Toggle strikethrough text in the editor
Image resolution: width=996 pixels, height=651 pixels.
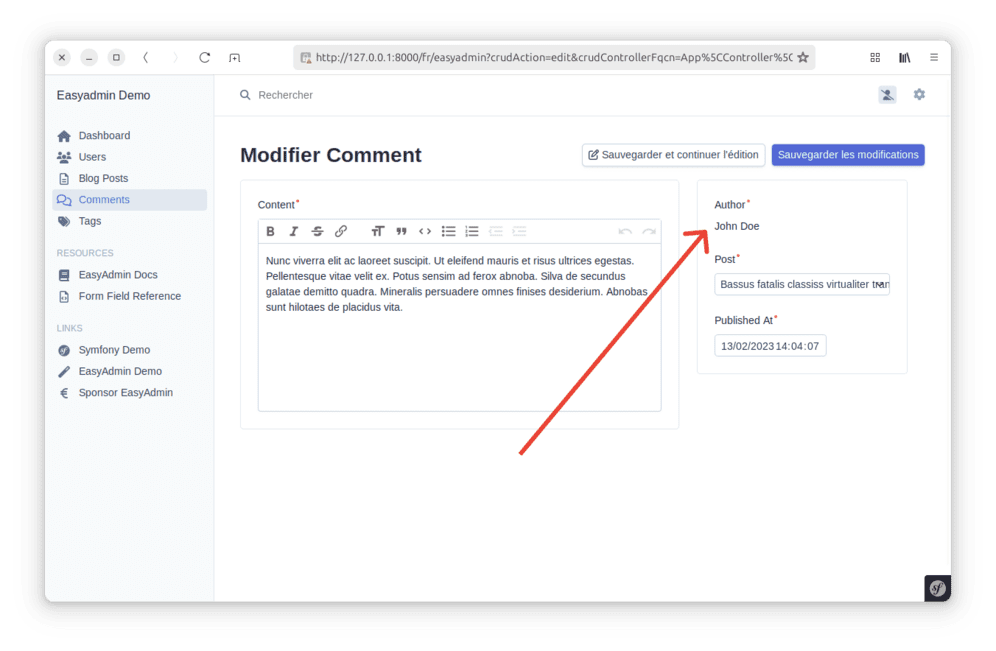coord(317,231)
